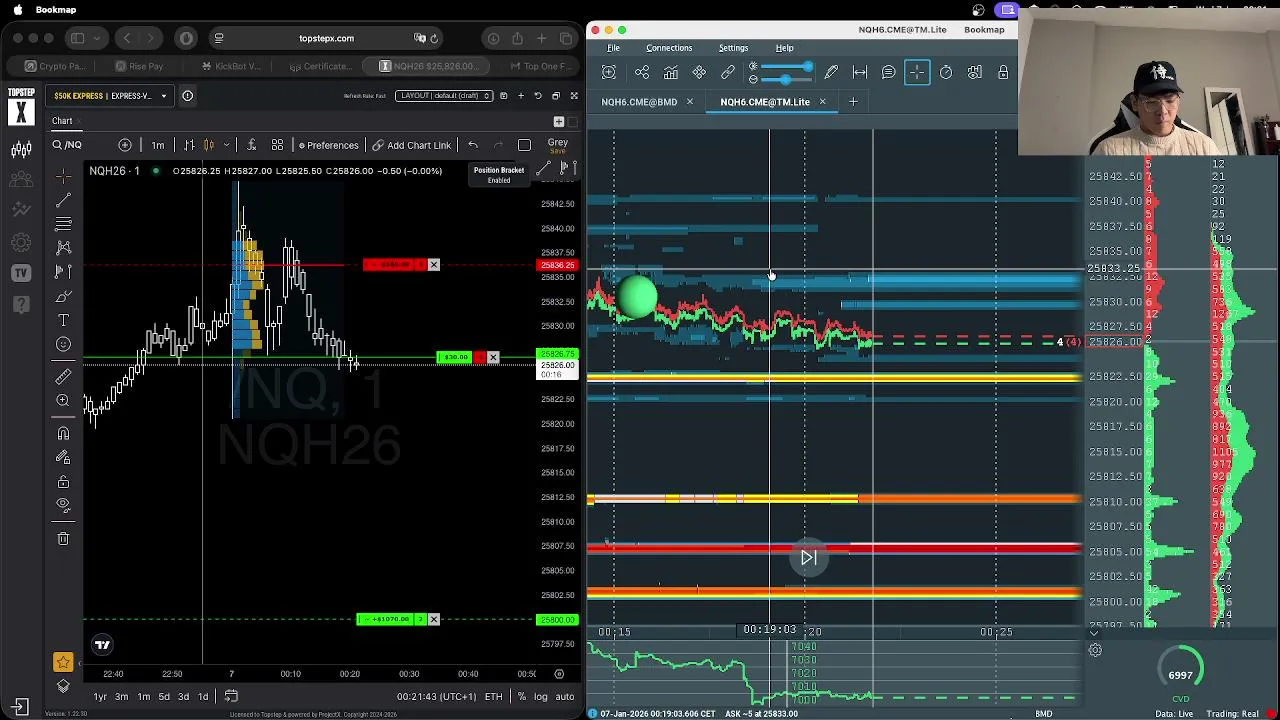The height and width of the screenshot is (720, 1280).
Task: Toggle the chart fullscreen square icon
Action: [x=524, y=145]
